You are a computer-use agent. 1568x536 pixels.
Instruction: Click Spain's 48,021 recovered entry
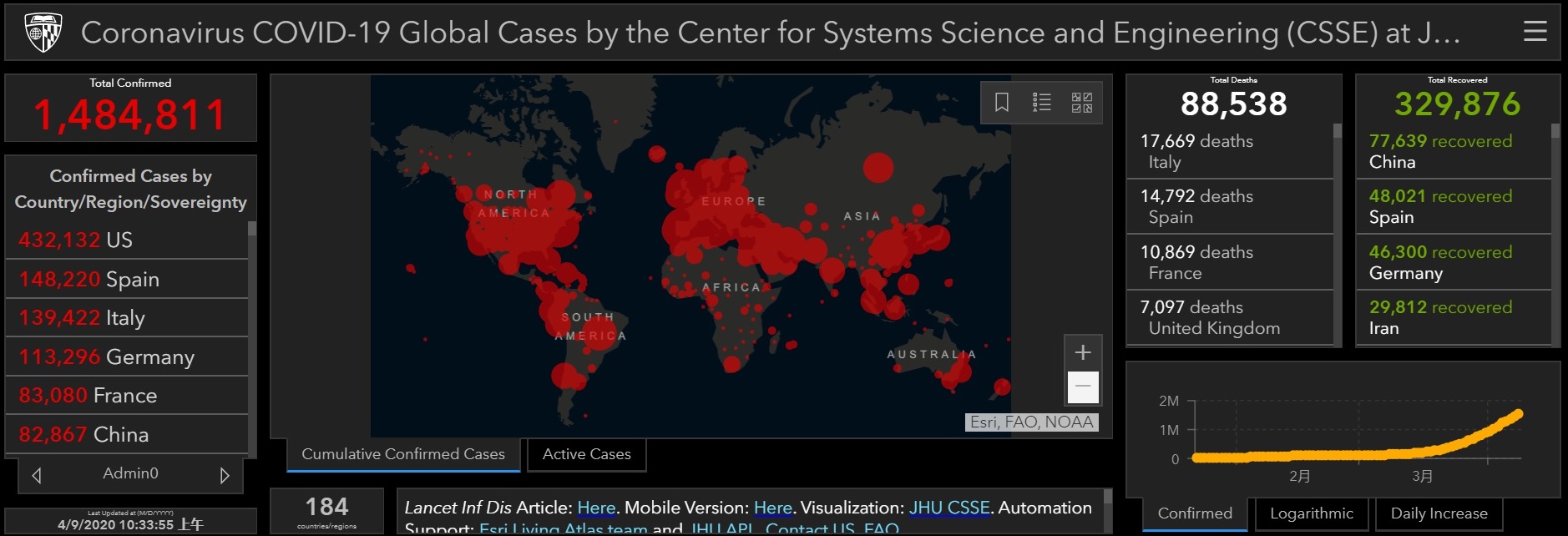[x=1453, y=206]
